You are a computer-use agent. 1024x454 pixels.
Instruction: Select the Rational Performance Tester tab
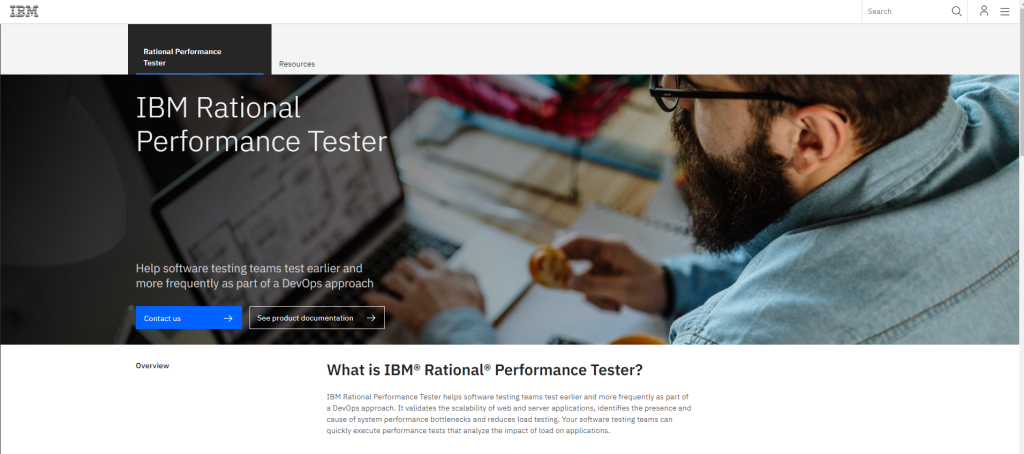[x=199, y=49]
